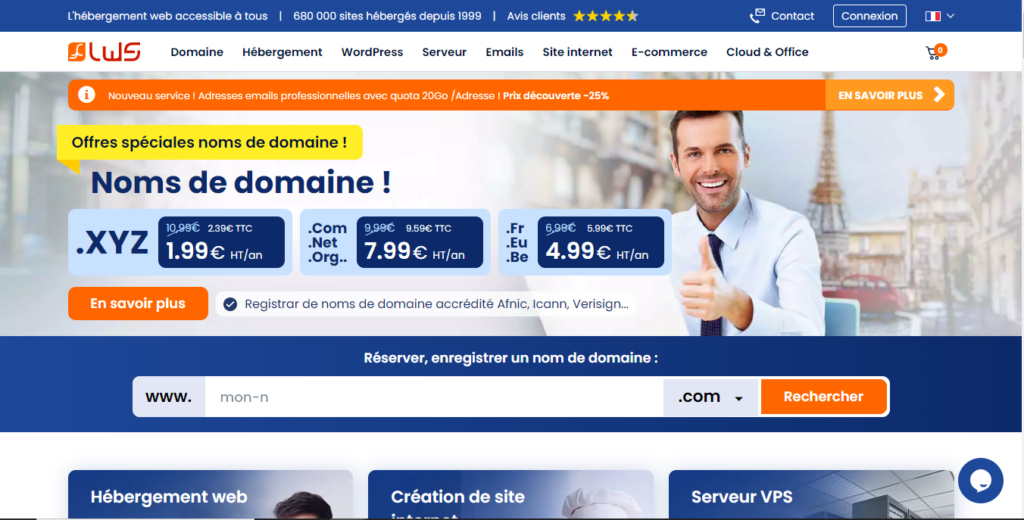Select the .XYZ 1.99€ offer card
Viewport: 1024px width, 520px height.
coord(180,242)
